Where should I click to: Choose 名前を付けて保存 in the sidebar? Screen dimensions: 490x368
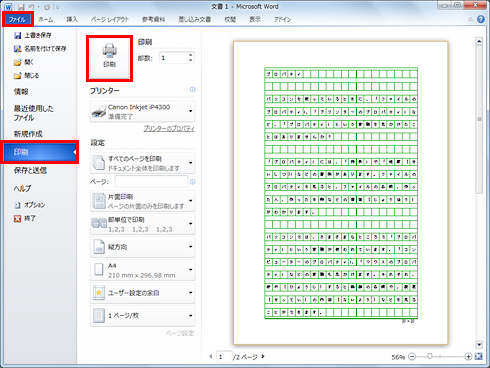[x=40, y=49]
